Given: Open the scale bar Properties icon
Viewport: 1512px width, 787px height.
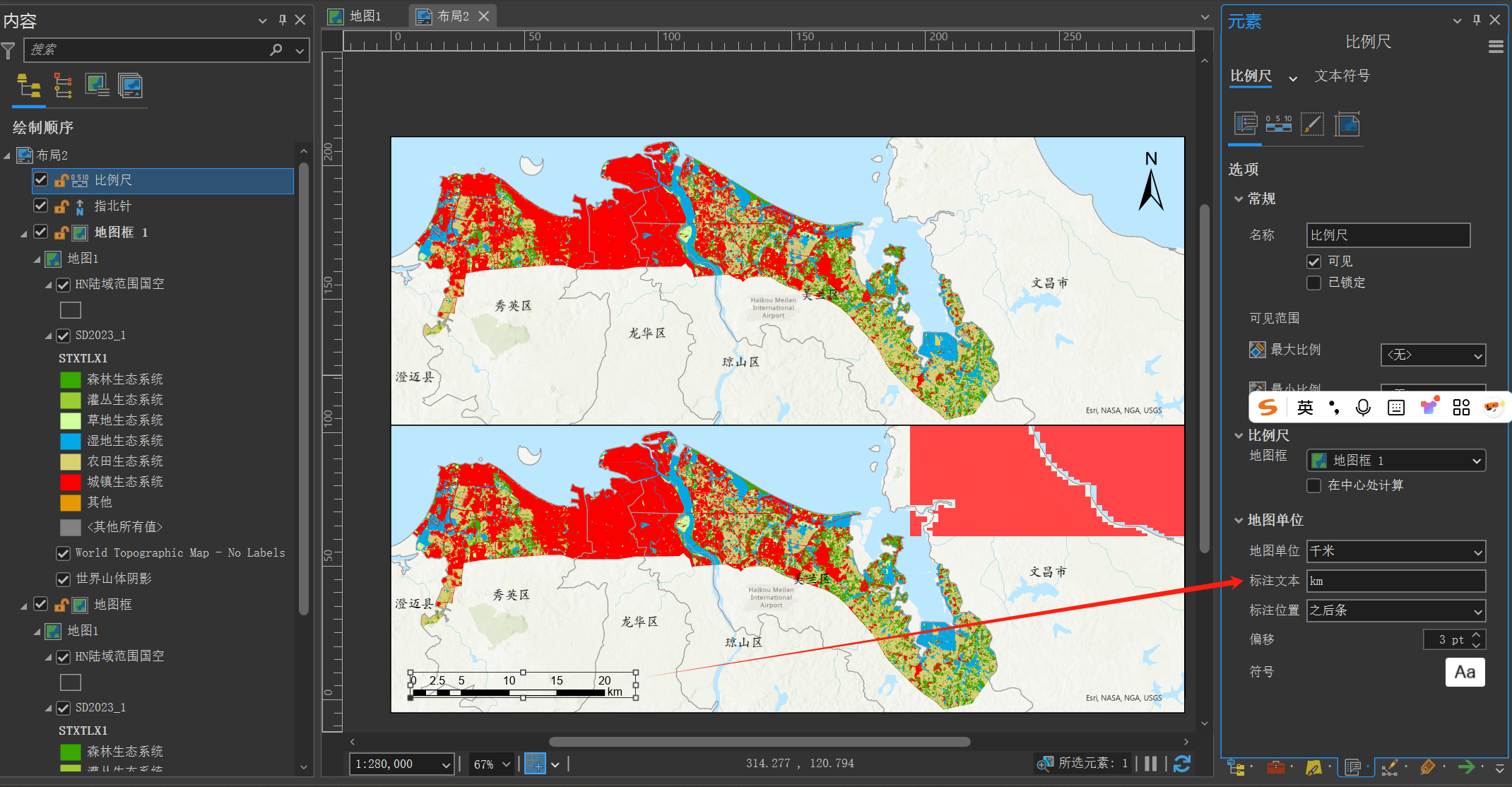Looking at the screenshot, I should 1279,124.
